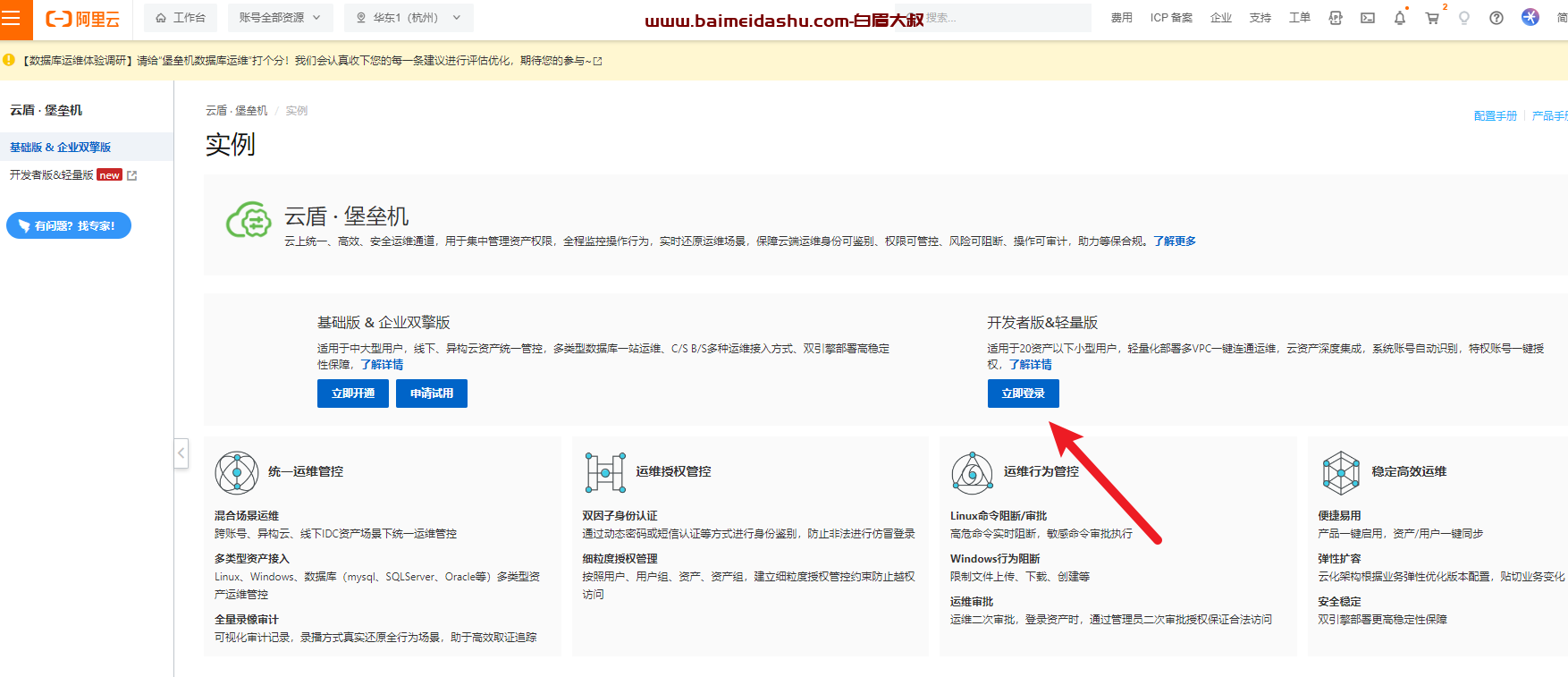
Task: Open the shopping cart
Action: click(x=1432, y=18)
